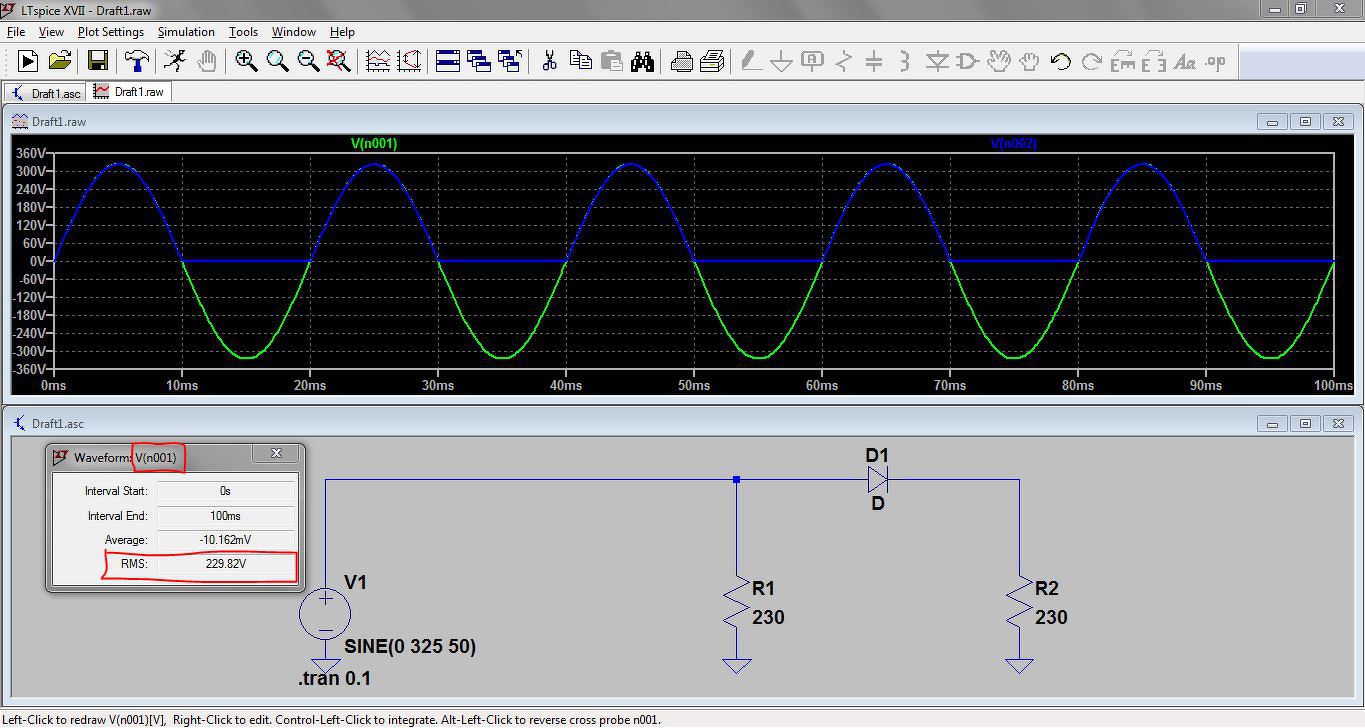Open the Window menu

(293, 32)
